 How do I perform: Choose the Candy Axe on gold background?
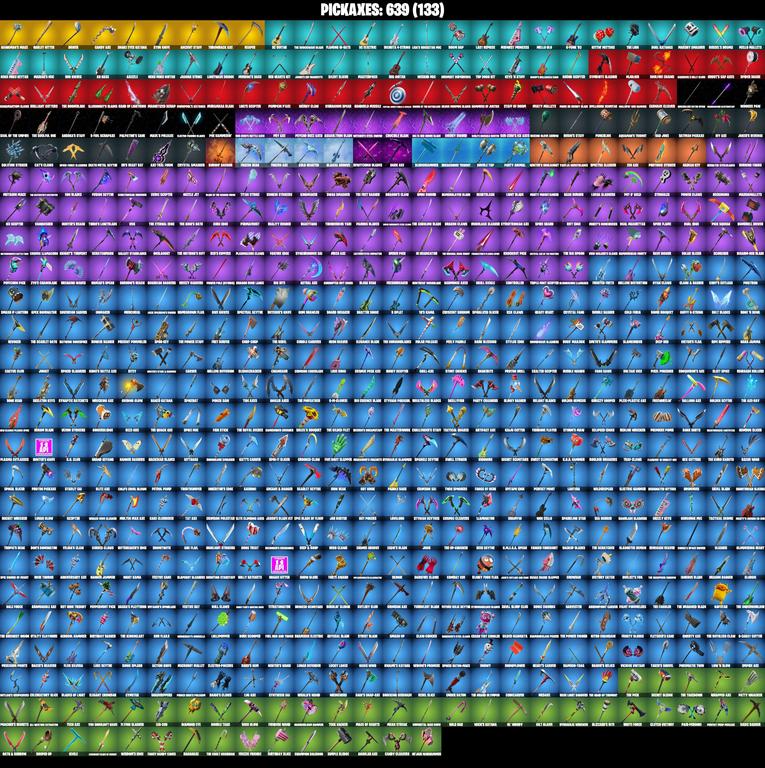103,35
